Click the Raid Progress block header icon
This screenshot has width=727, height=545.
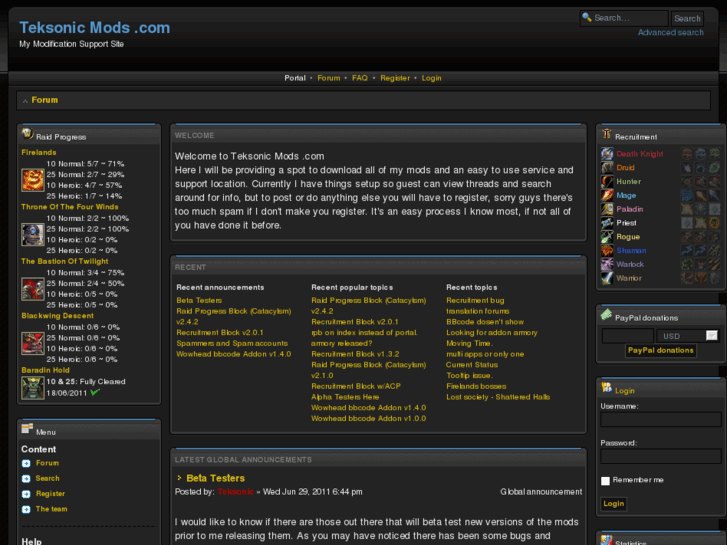27,134
